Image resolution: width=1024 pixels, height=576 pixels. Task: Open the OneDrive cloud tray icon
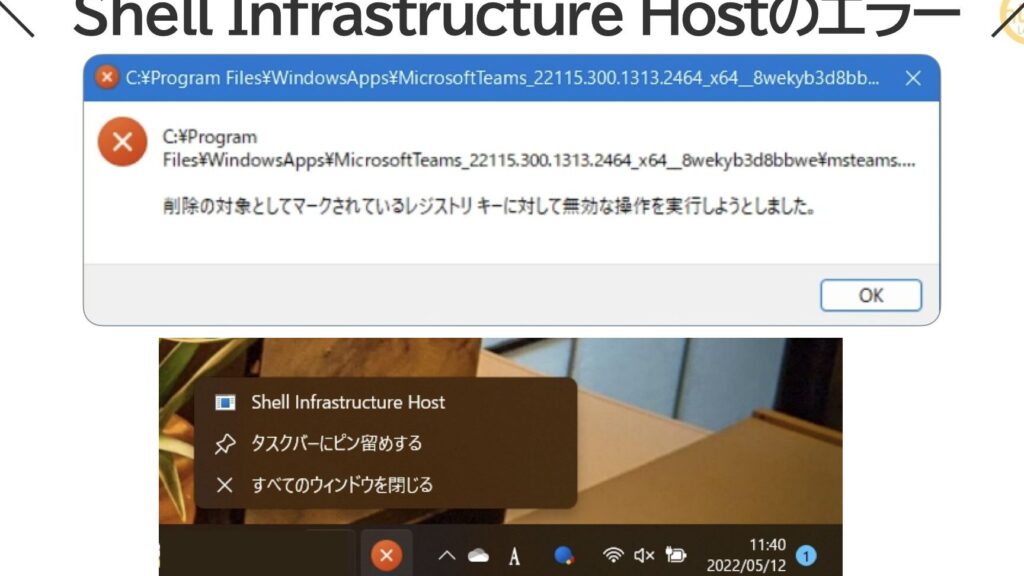tap(478, 556)
